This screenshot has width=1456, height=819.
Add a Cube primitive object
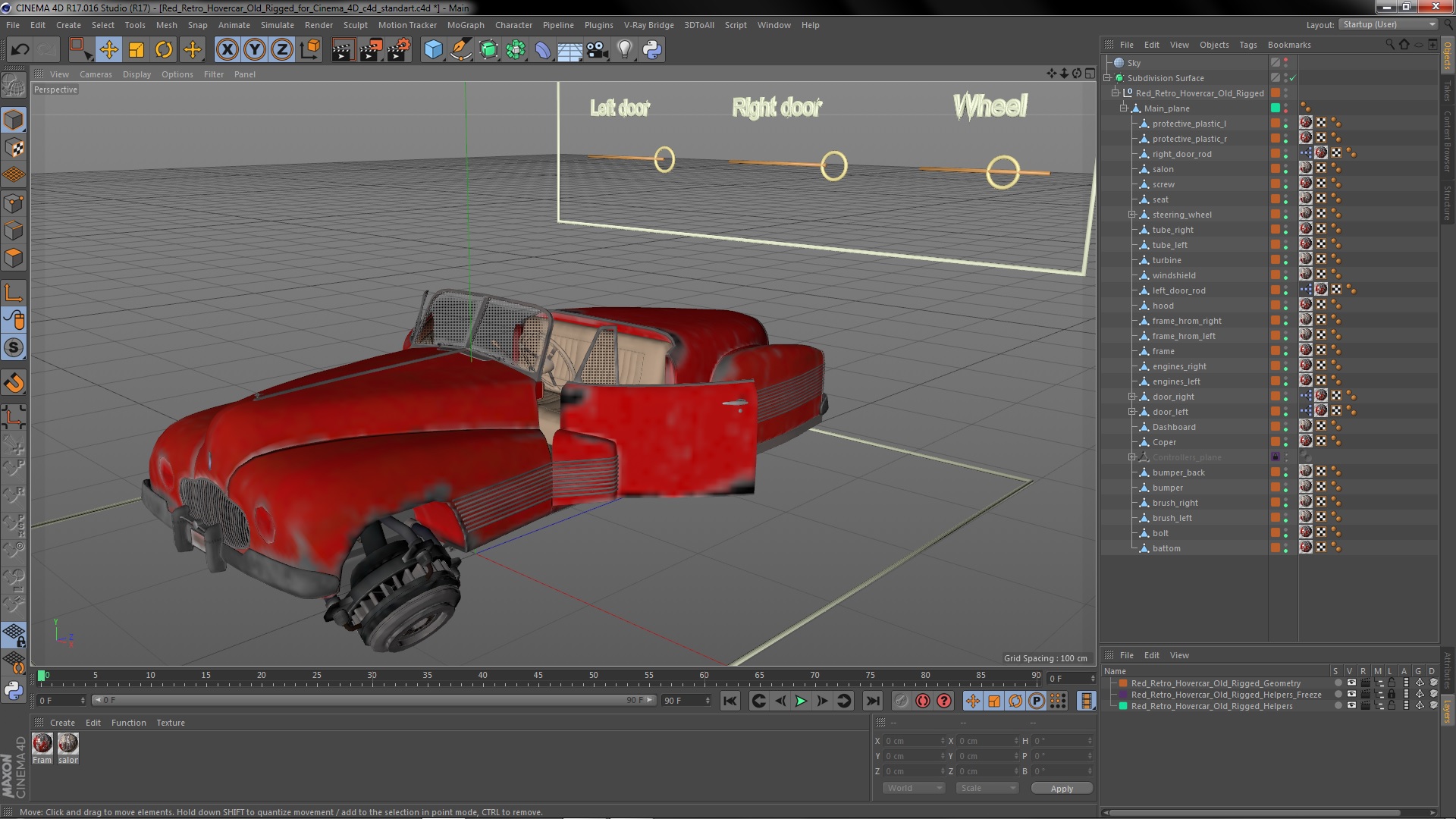click(433, 50)
